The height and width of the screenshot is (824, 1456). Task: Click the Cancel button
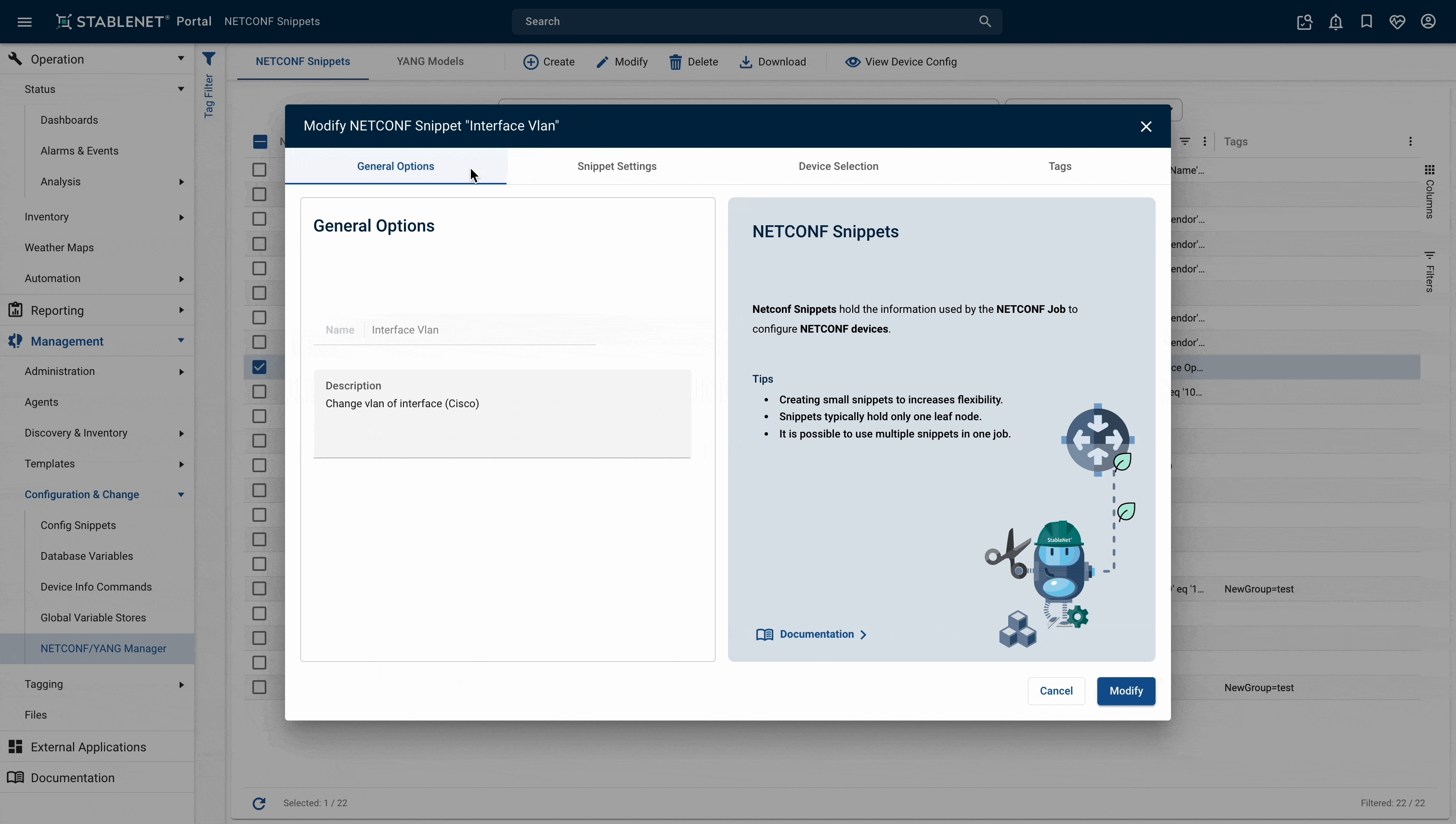coord(1056,691)
